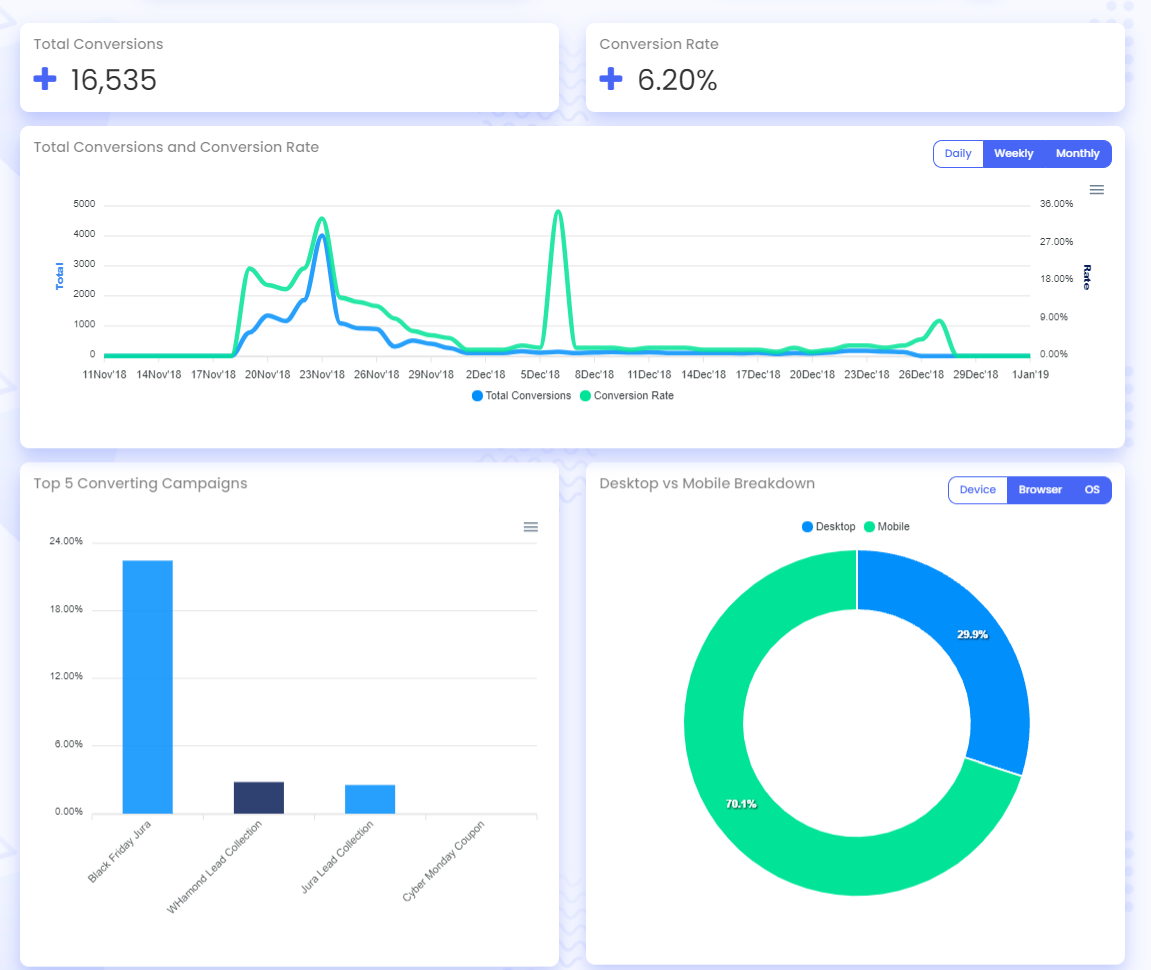Click the plus icon on Total Conversions card
This screenshot has width=1151, height=970.
(45, 78)
